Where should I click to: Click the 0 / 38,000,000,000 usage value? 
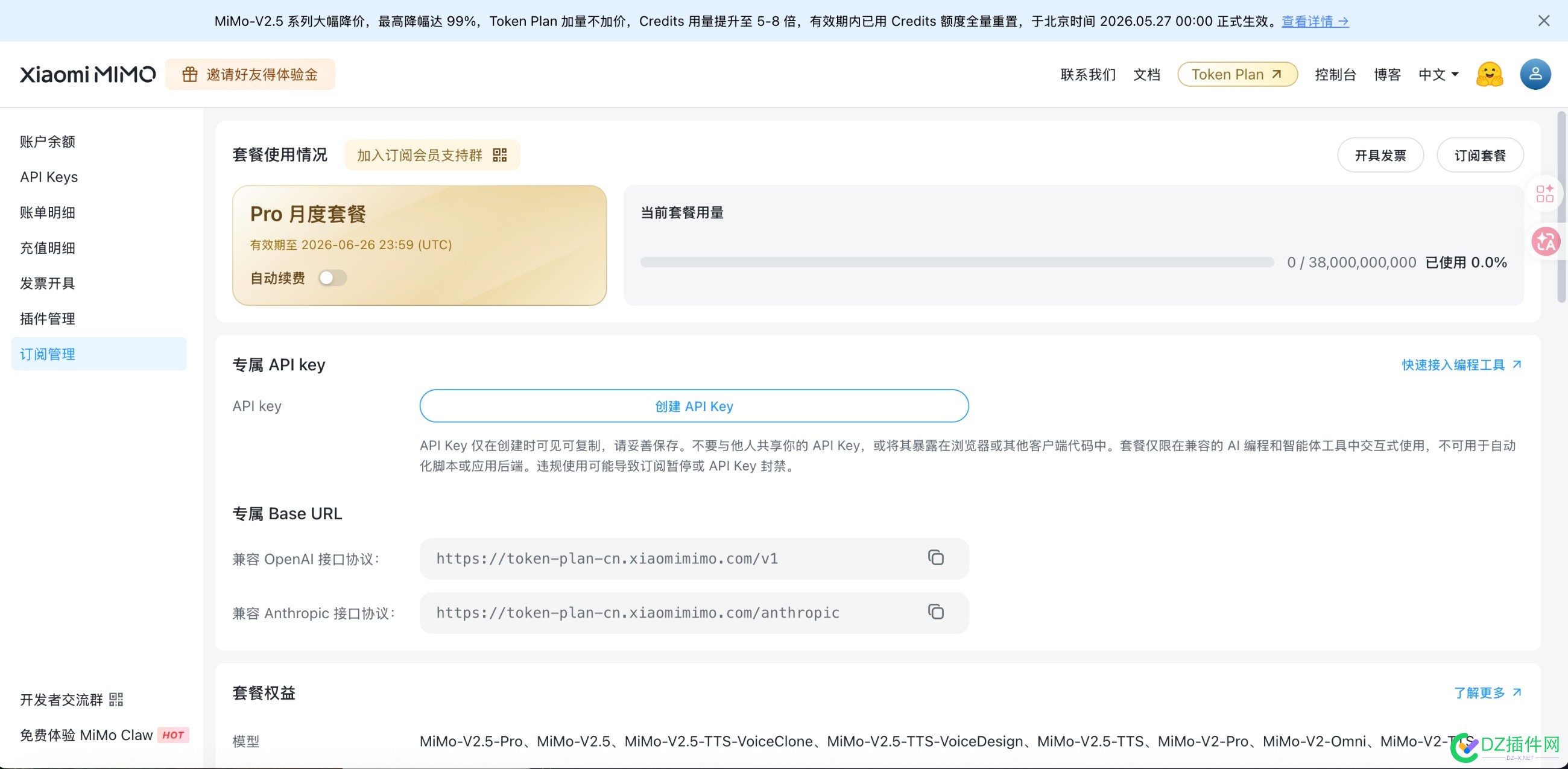[x=1351, y=262]
